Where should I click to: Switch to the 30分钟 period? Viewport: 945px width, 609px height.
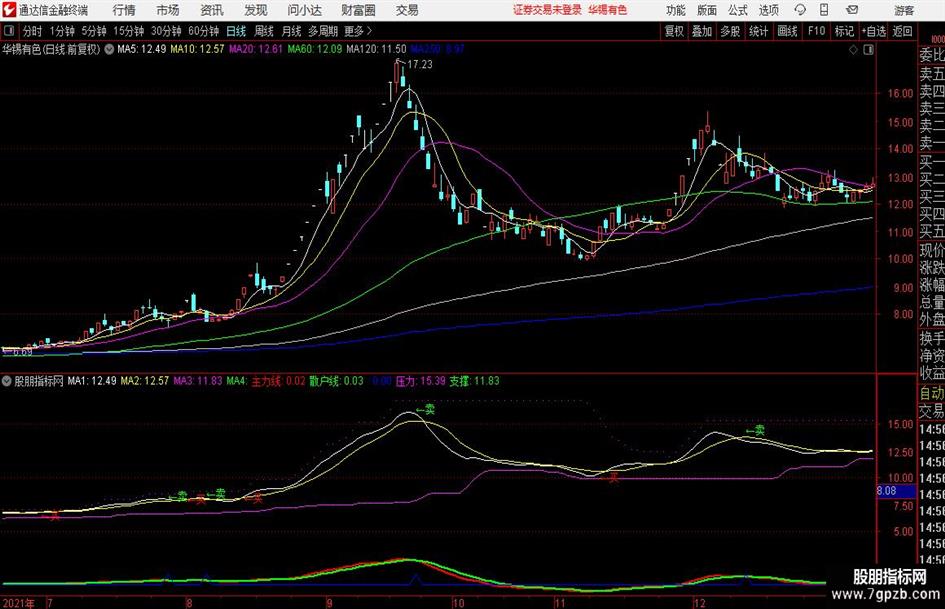pyautogui.click(x=166, y=31)
